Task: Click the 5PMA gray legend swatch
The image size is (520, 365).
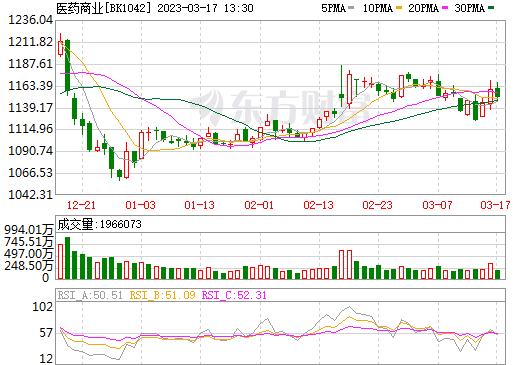Action: 351,8
